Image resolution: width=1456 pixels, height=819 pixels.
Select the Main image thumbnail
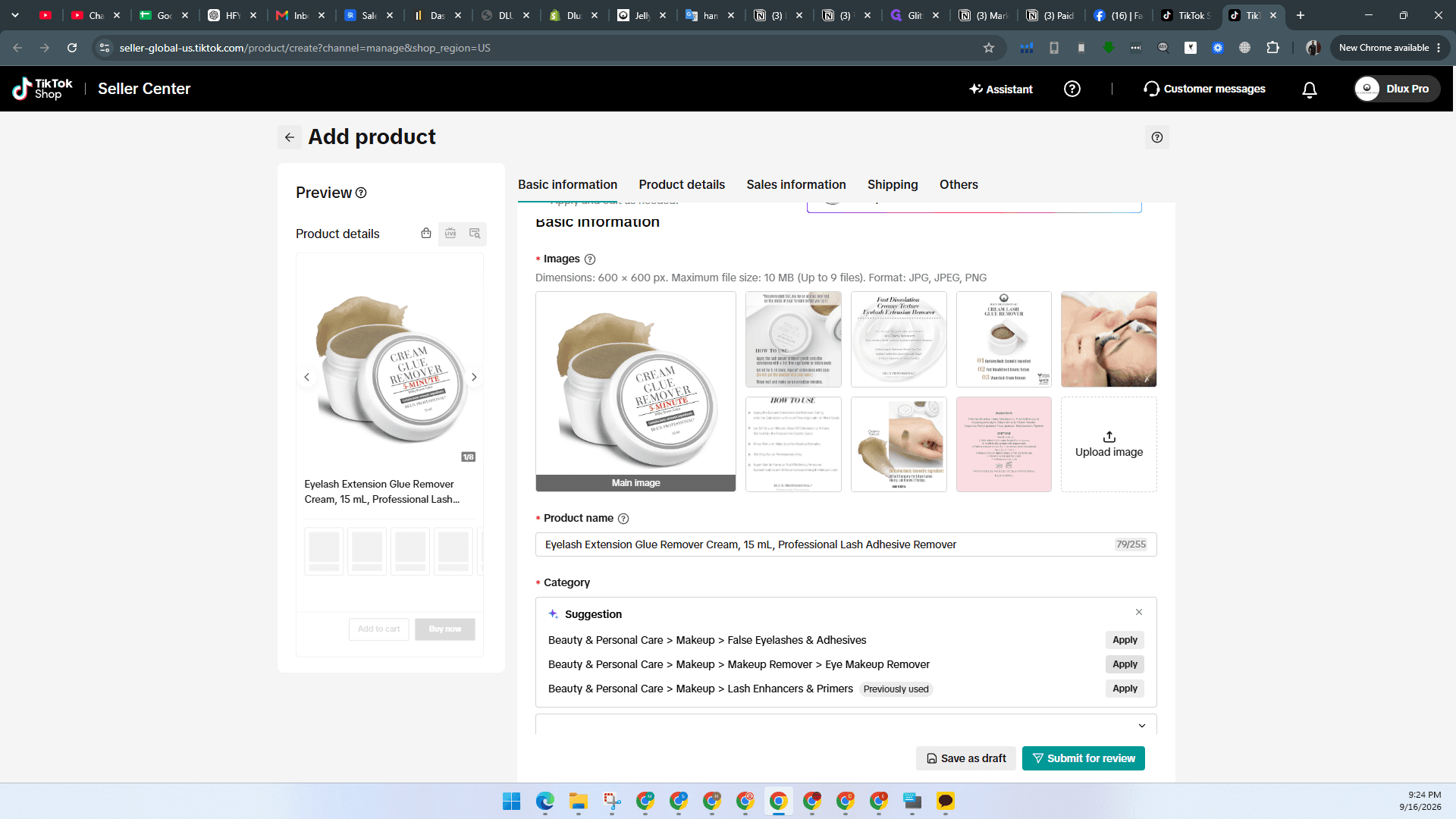[635, 391]
